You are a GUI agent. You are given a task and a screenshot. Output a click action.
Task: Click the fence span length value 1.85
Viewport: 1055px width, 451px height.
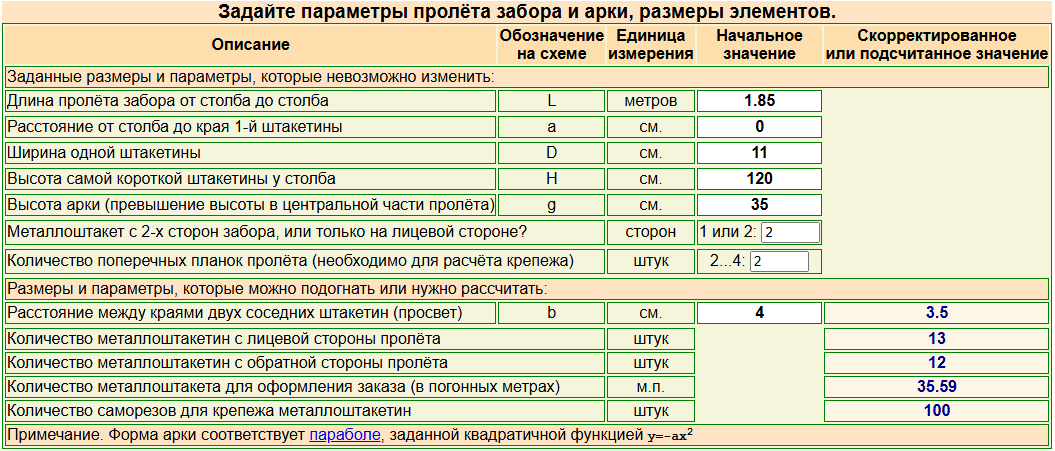tap(760, 101)
